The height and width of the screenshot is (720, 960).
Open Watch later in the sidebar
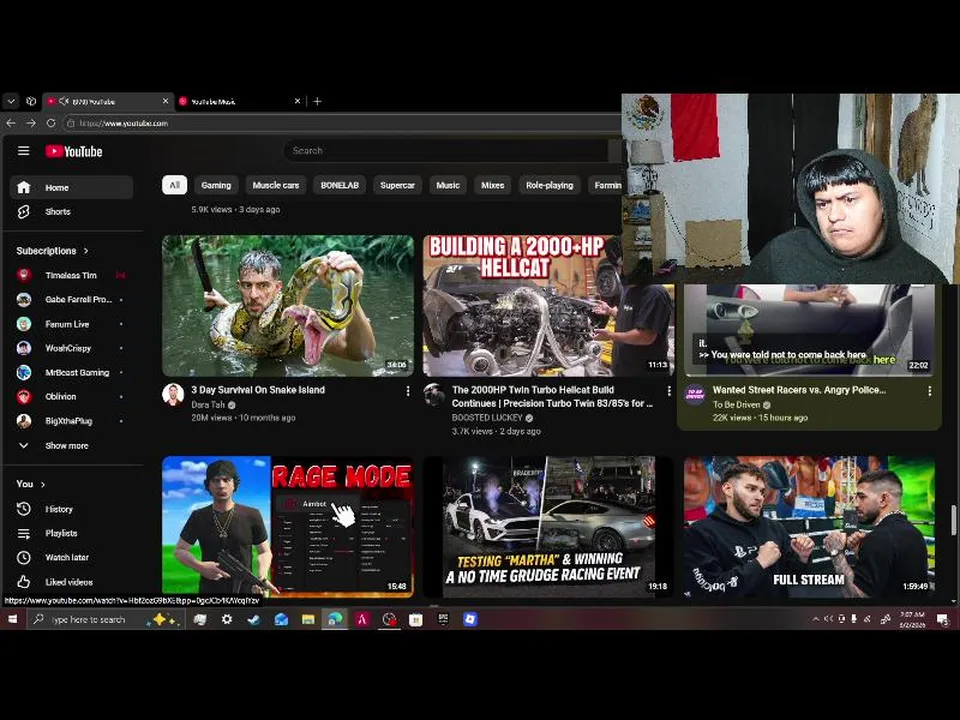tap(71, 557)
